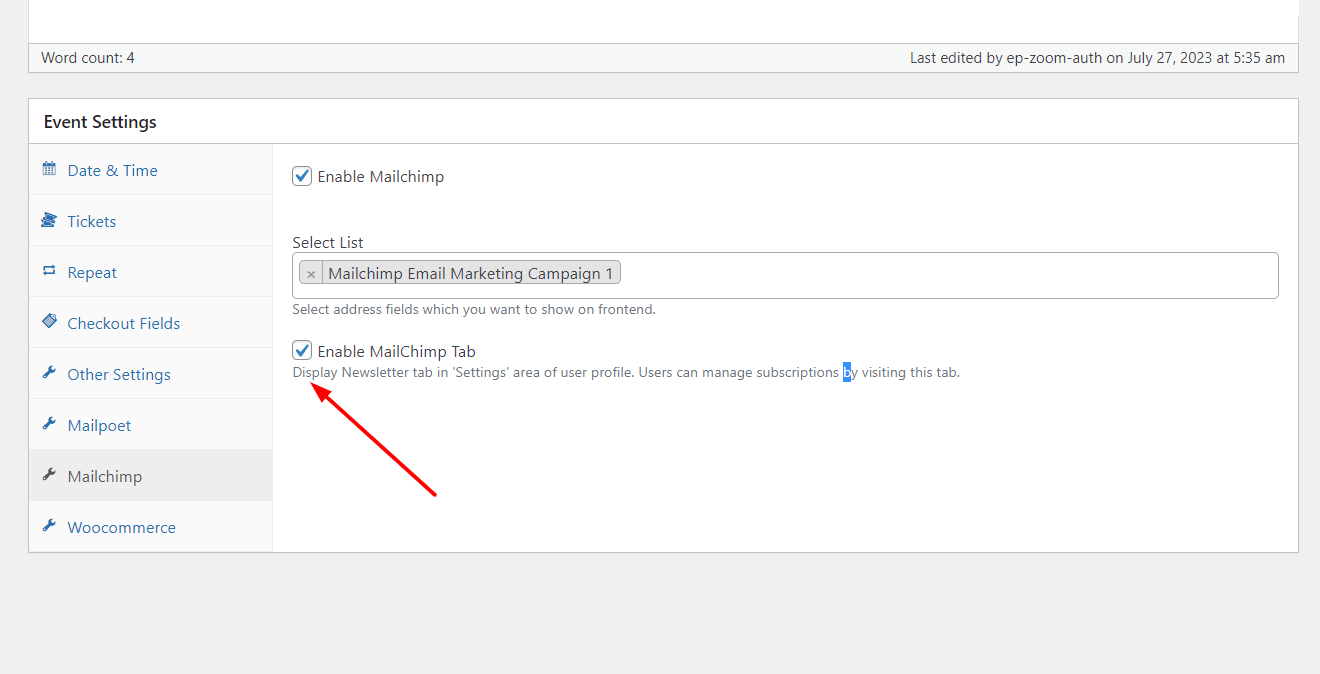This screenshot has width=1320, height=674.
Task: Select the Other Settings tab
Action: [119, 375]
